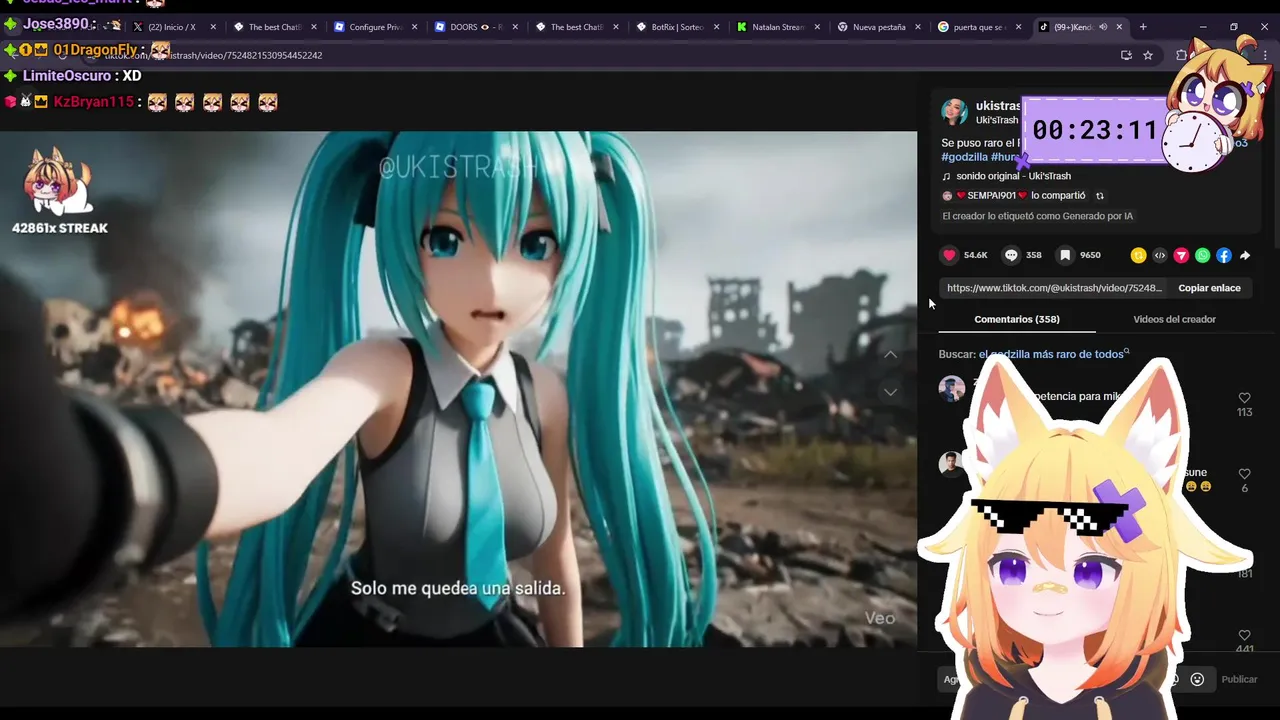Click the first commenter's avatar
Viewport: 1280px width, 720px height.
951,388
